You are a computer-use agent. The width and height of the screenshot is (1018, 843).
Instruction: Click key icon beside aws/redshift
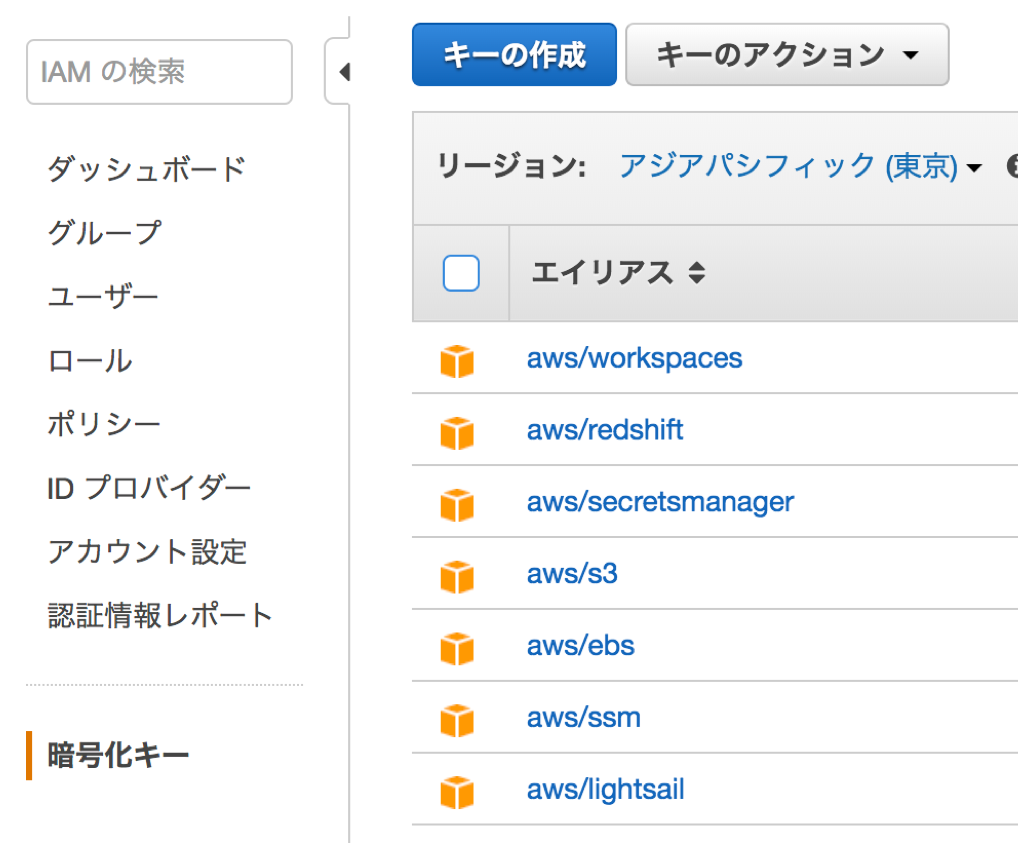pyautogui.click(x=457, y=433)
